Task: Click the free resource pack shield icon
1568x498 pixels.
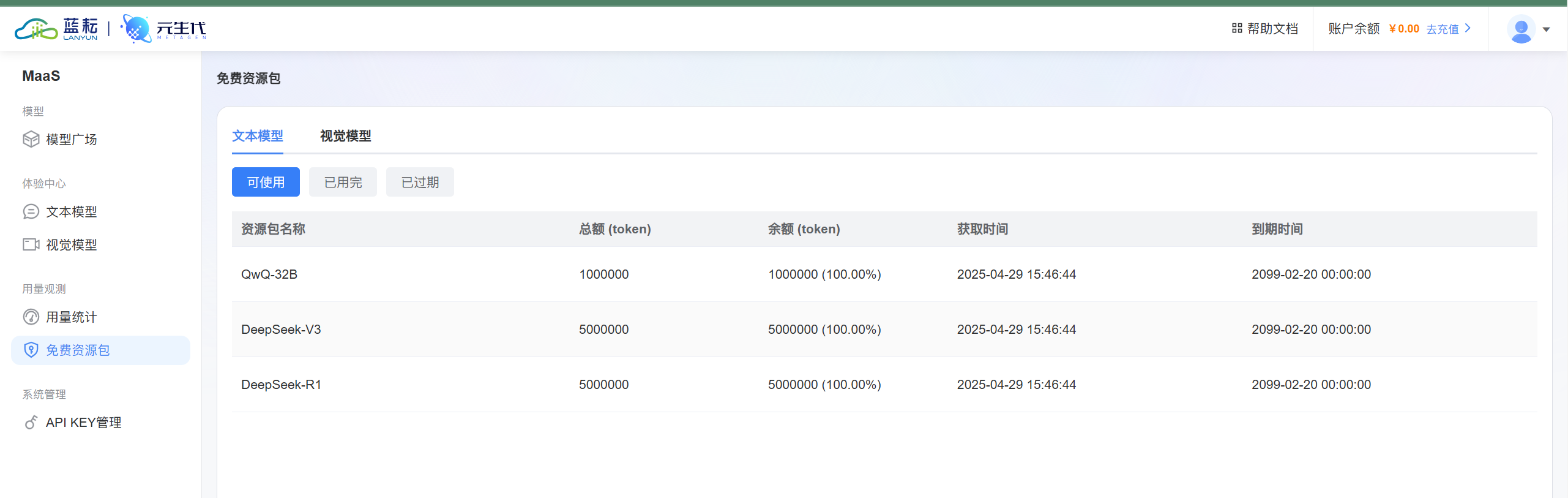Action: click(31, 350)
